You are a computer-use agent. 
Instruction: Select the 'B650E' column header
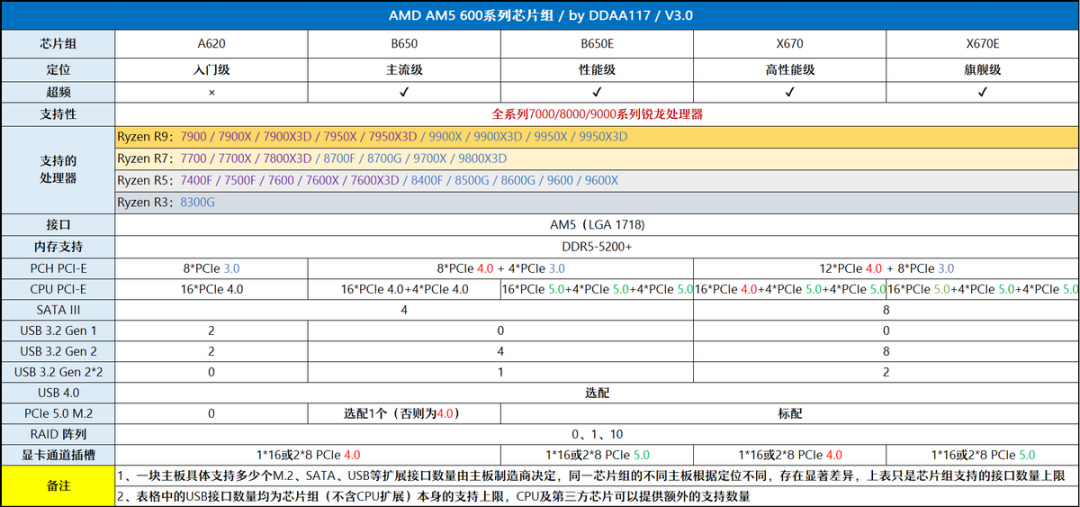click(596, 44)
